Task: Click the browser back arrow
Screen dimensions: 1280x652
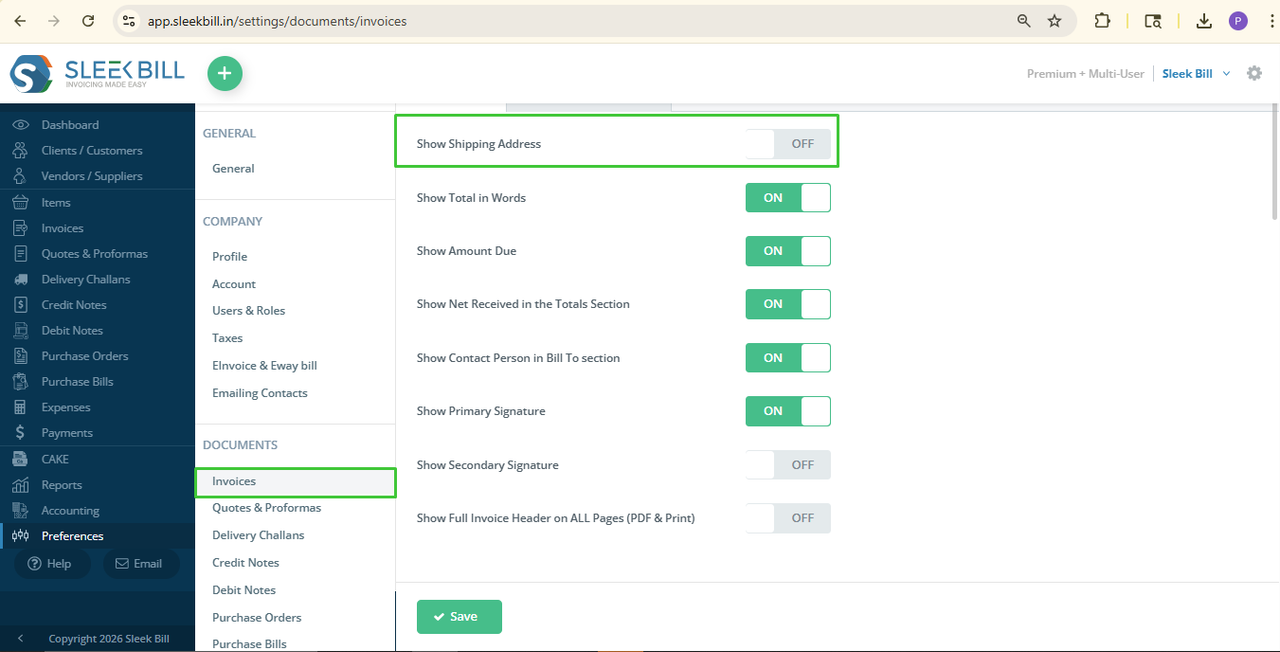Action: (x=20, y=20)
